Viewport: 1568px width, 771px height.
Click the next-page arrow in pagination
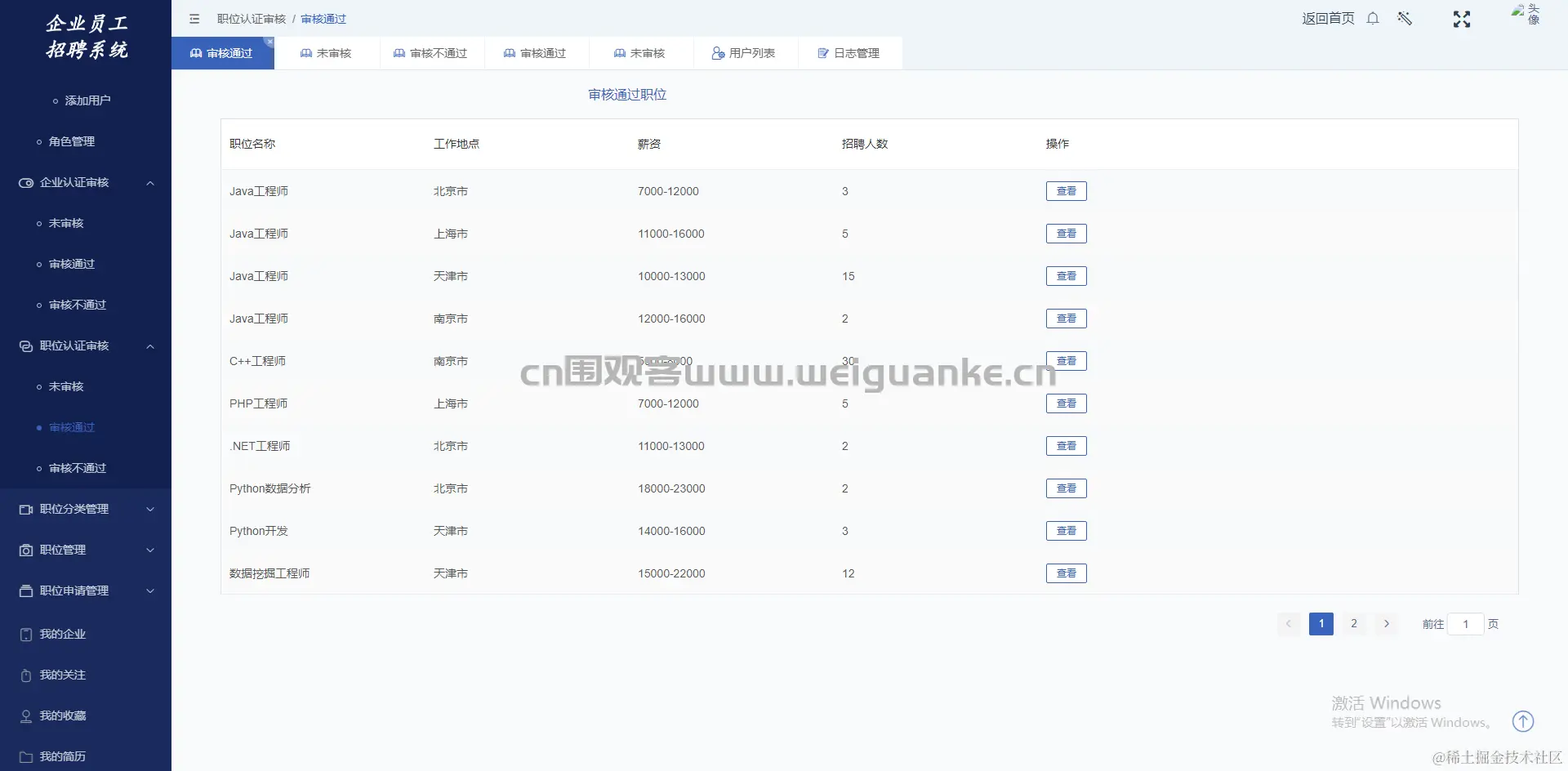pos(1387,624)
